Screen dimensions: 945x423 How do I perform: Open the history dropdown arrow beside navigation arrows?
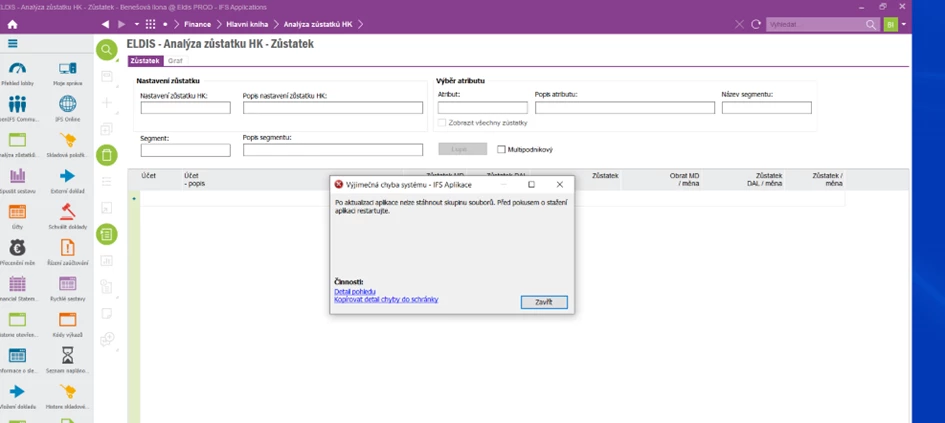point(137,25)
